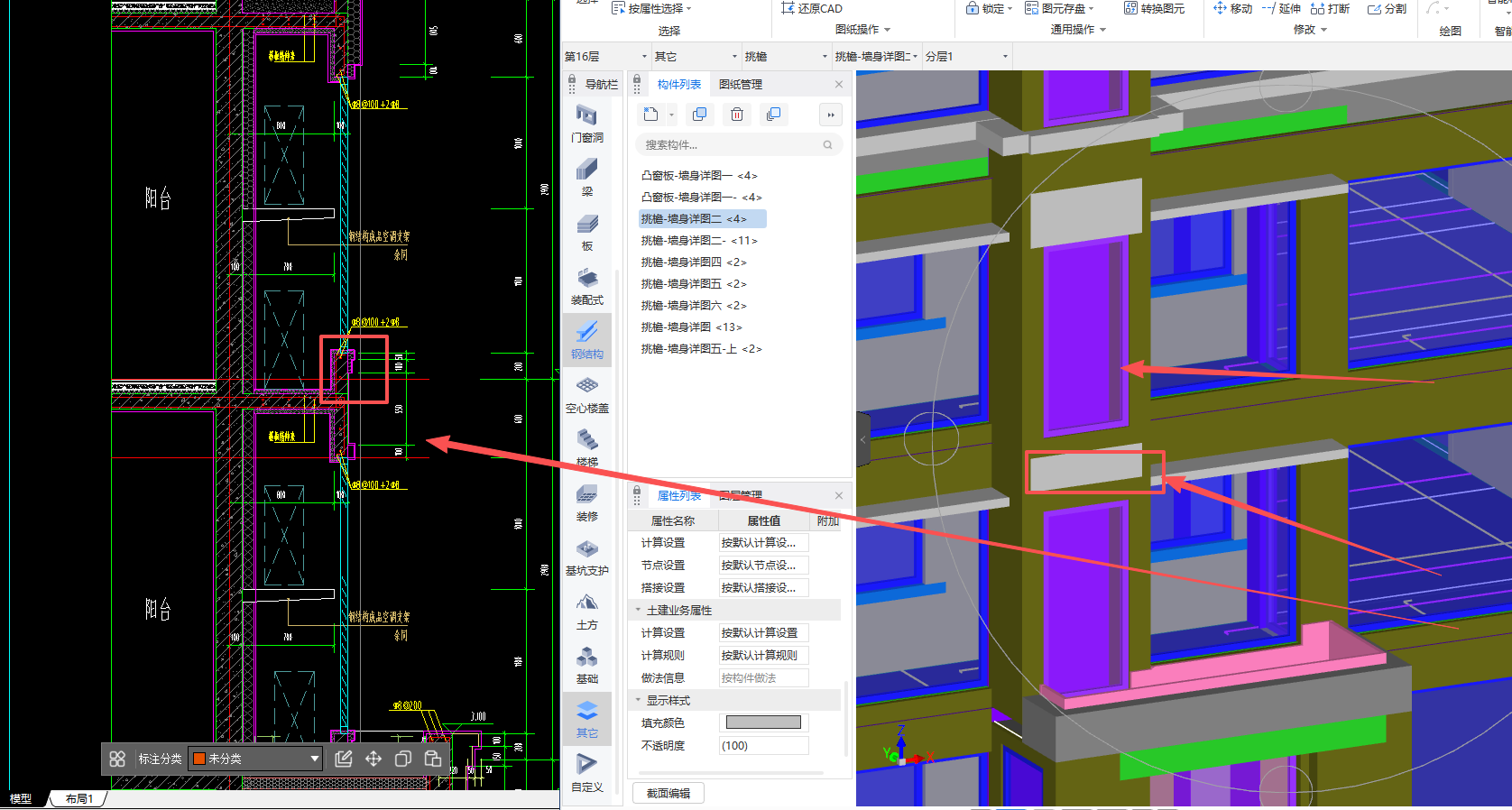The height and width of the screenshot is (810, 1512).
Task: Switch to the 图纸管理 tab
Action: coord(741,84)
